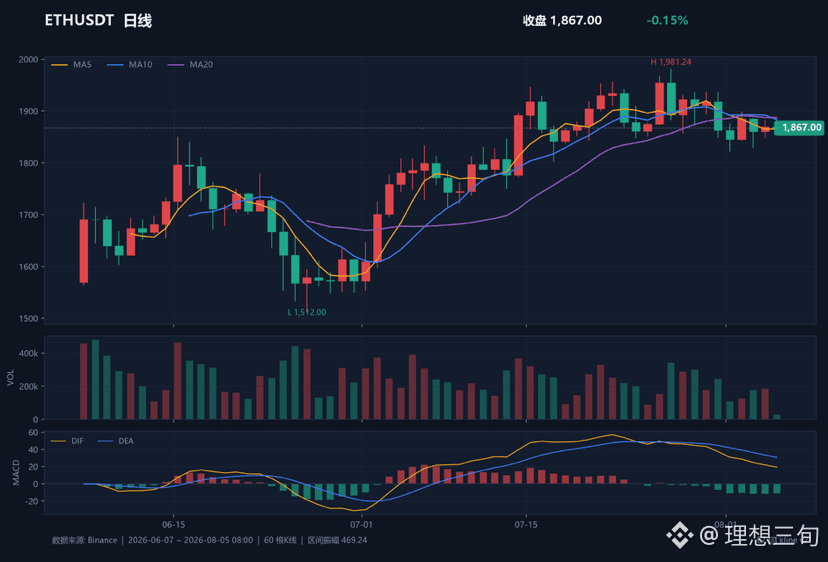This screenshot has height=562, width=828.
Task: Click the DEA legend label
Action: coord(126,441)
